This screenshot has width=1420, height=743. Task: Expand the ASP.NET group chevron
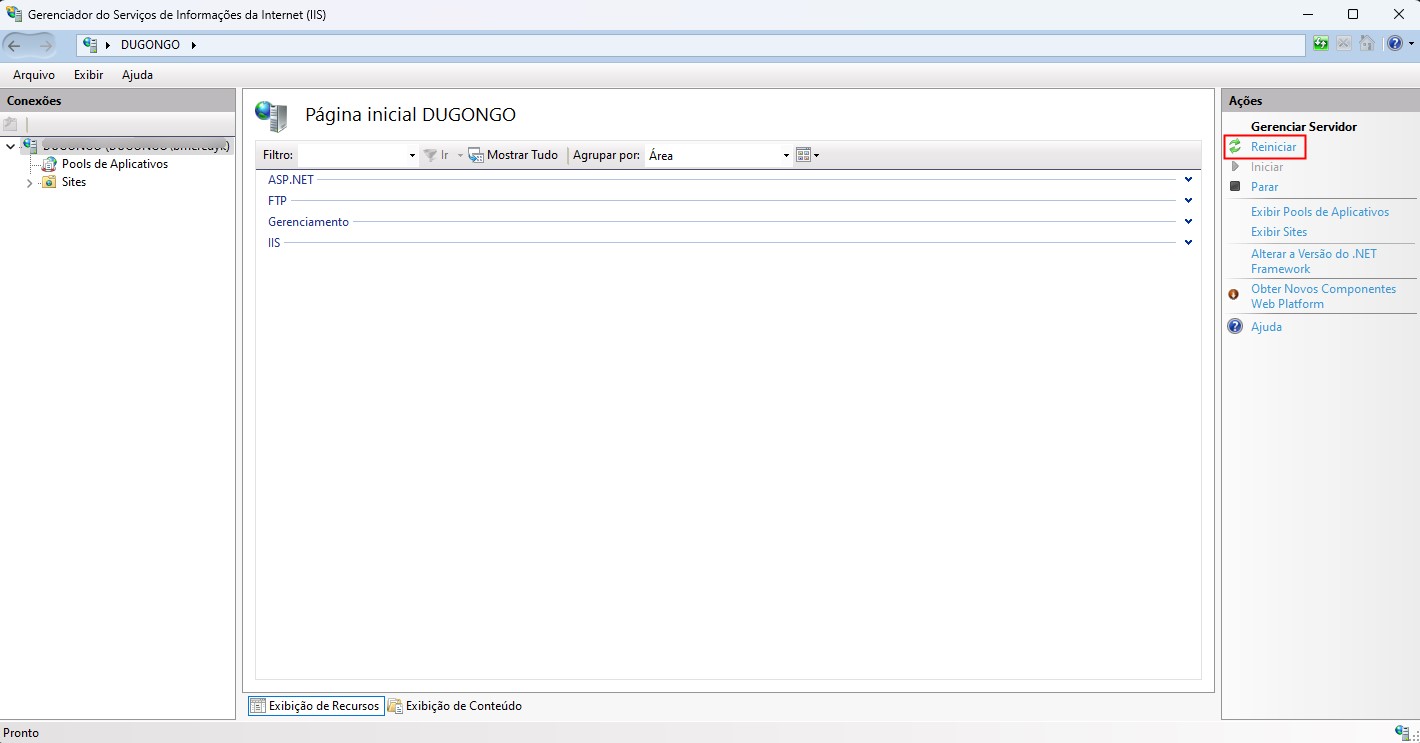coord(1188,180)
